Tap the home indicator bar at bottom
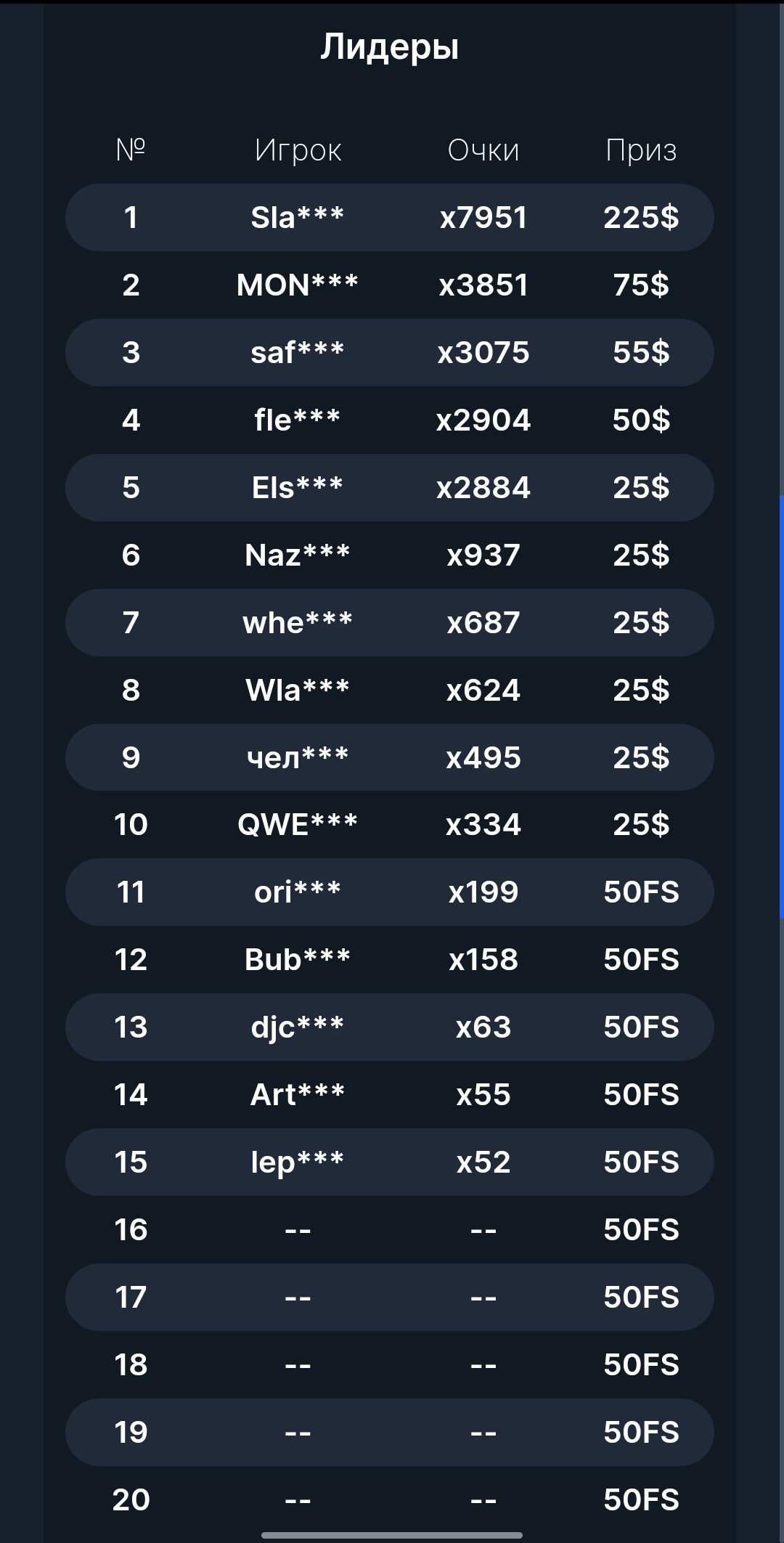 [392, 1535]
